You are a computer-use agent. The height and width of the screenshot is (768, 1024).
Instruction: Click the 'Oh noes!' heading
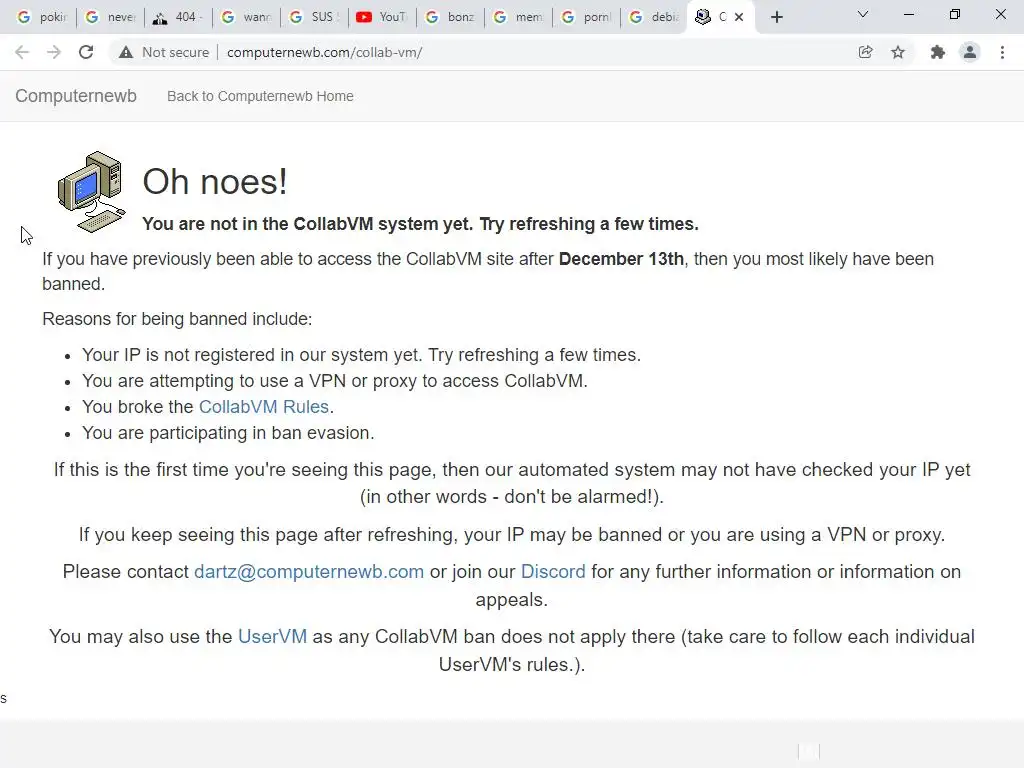click(215, 182)
